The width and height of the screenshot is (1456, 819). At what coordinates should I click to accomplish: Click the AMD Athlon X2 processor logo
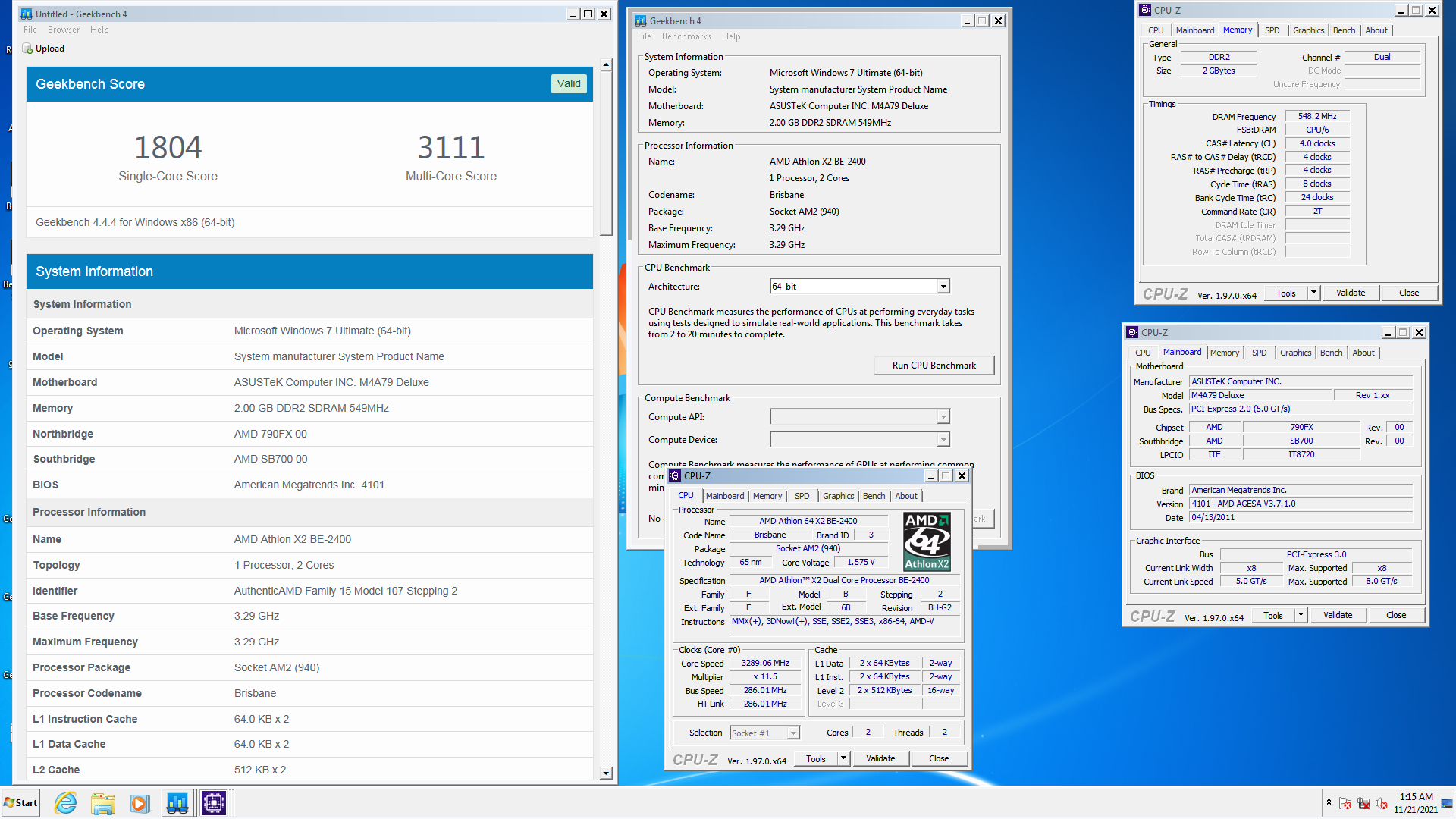click(x=927, y=541)
